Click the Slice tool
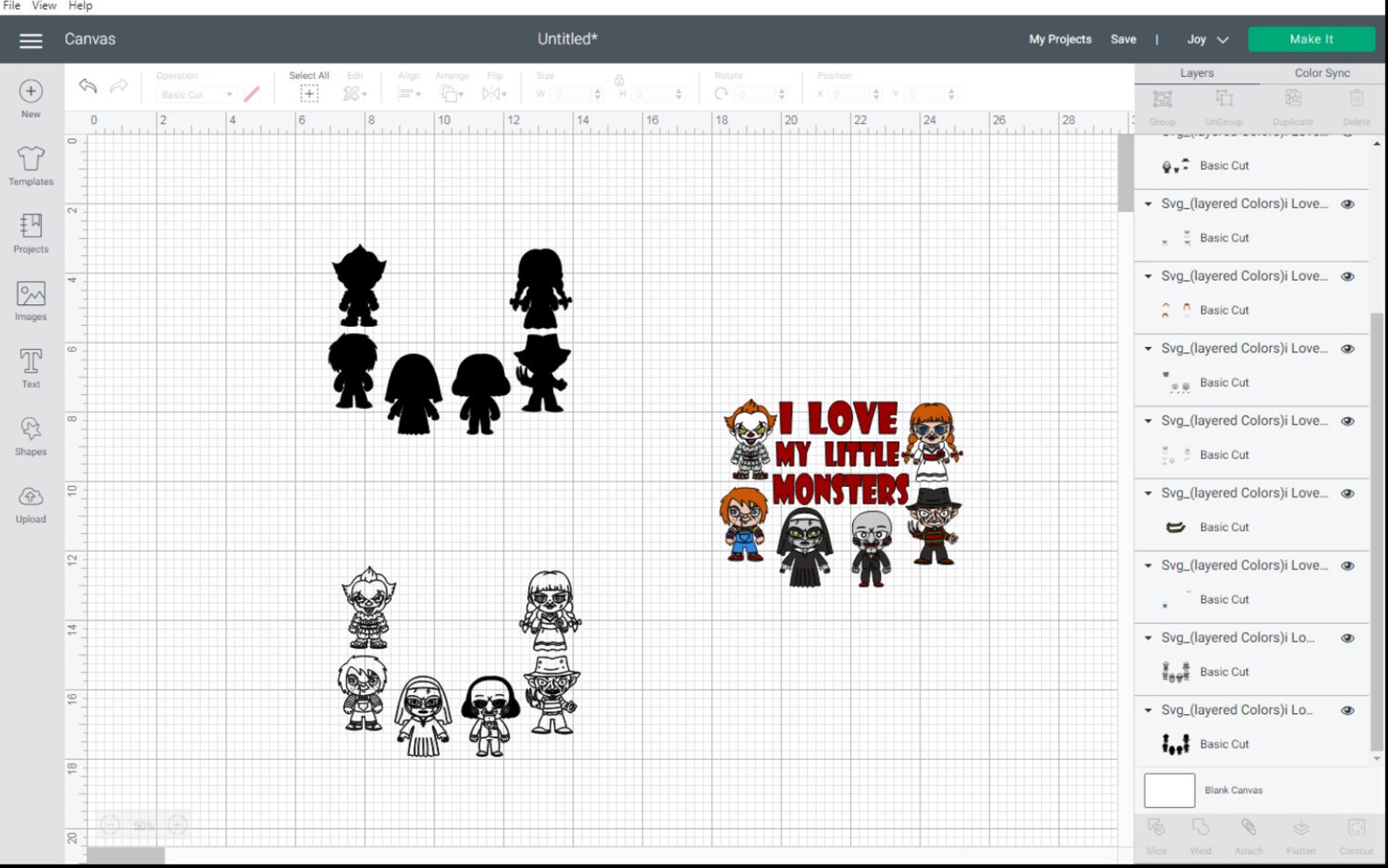The image size is (1388, 868). coord(1156,828)
